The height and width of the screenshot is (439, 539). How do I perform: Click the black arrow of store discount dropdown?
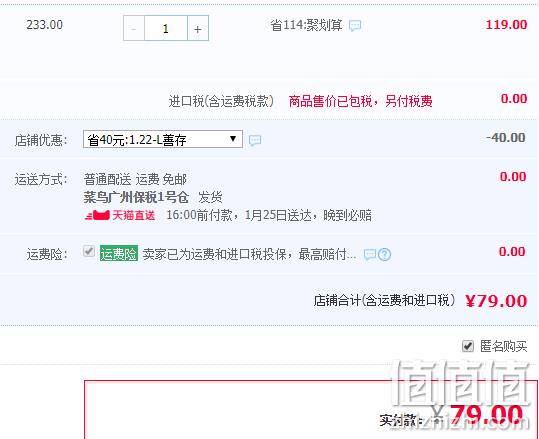(233, 139)
